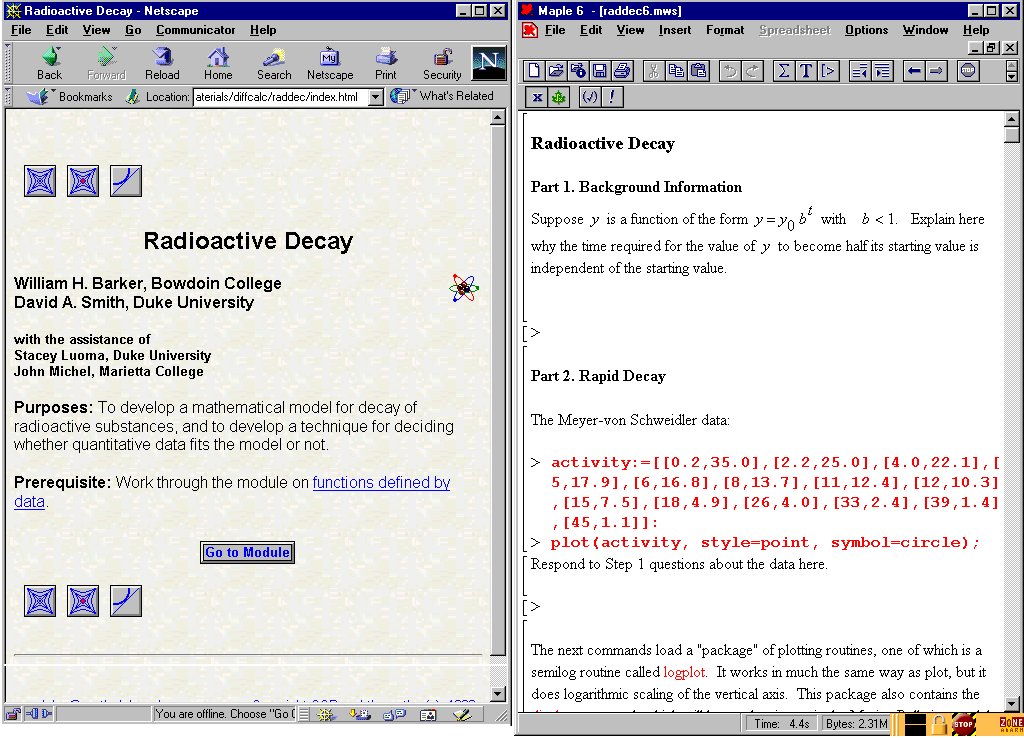Go back with Netscape's Back button
This screenshot has width=1024, height=738.
coord(50,63)
